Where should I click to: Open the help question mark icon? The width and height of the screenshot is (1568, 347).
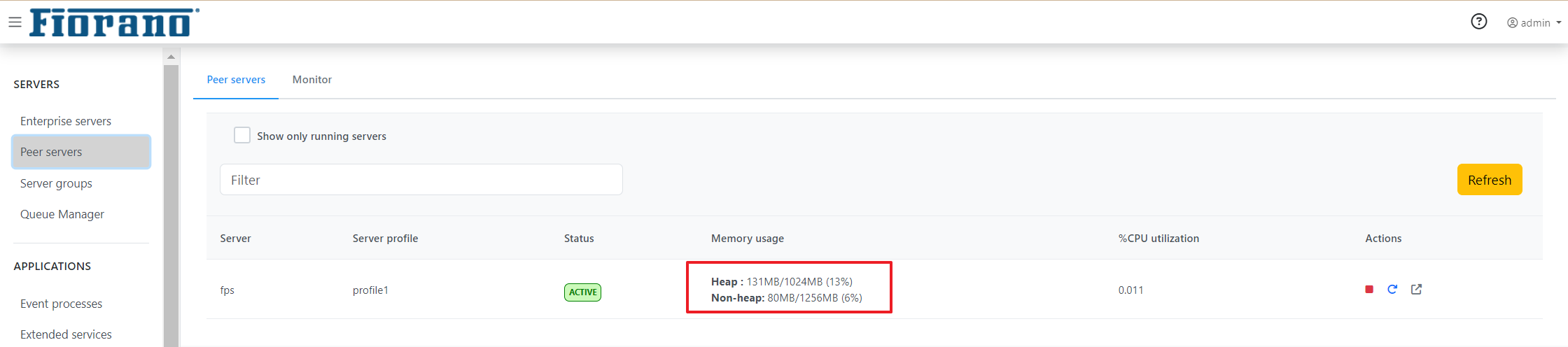point(1478,22)
